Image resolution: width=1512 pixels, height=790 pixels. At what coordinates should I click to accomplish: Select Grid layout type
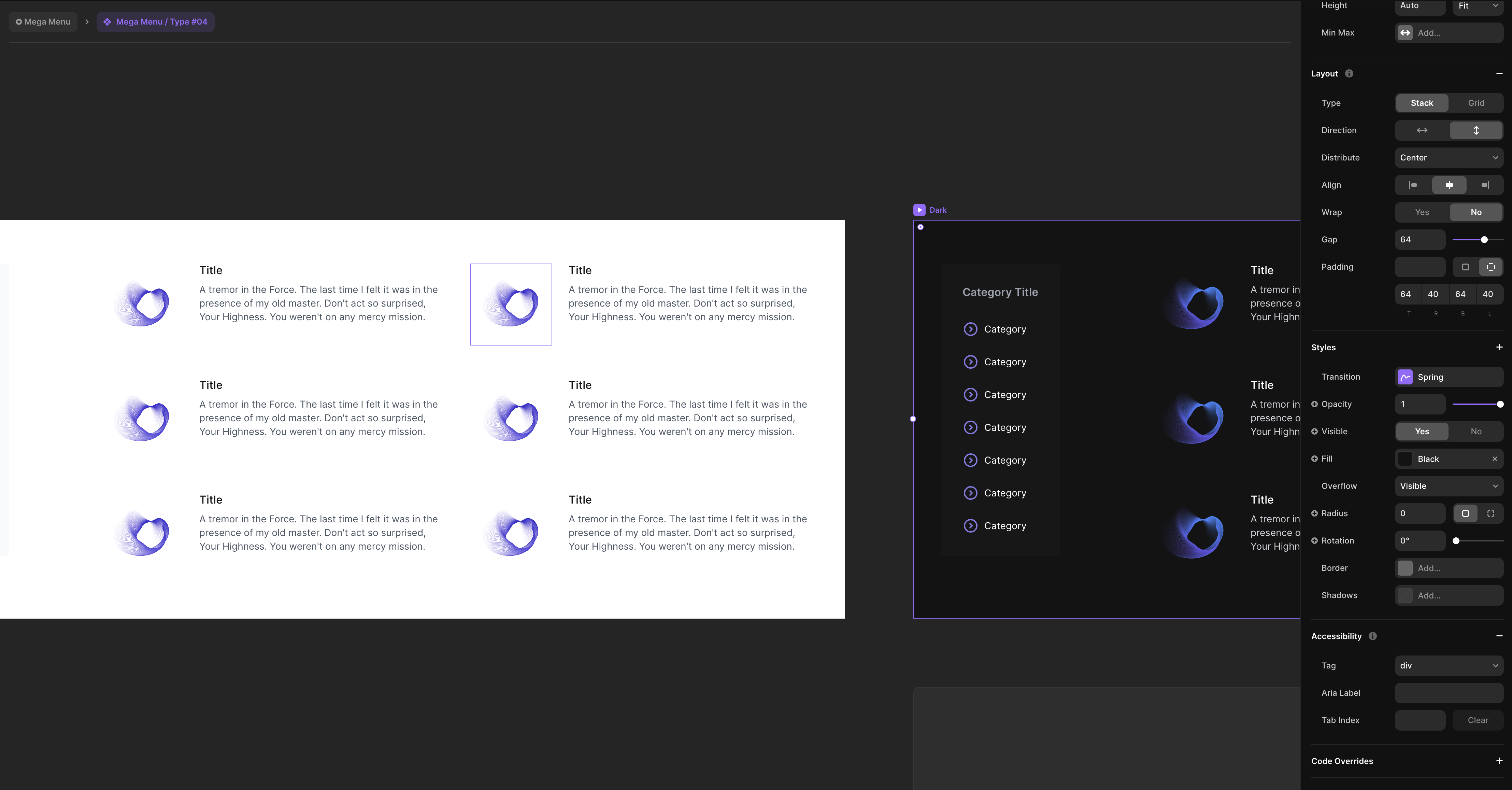(x=1475, y=103)
